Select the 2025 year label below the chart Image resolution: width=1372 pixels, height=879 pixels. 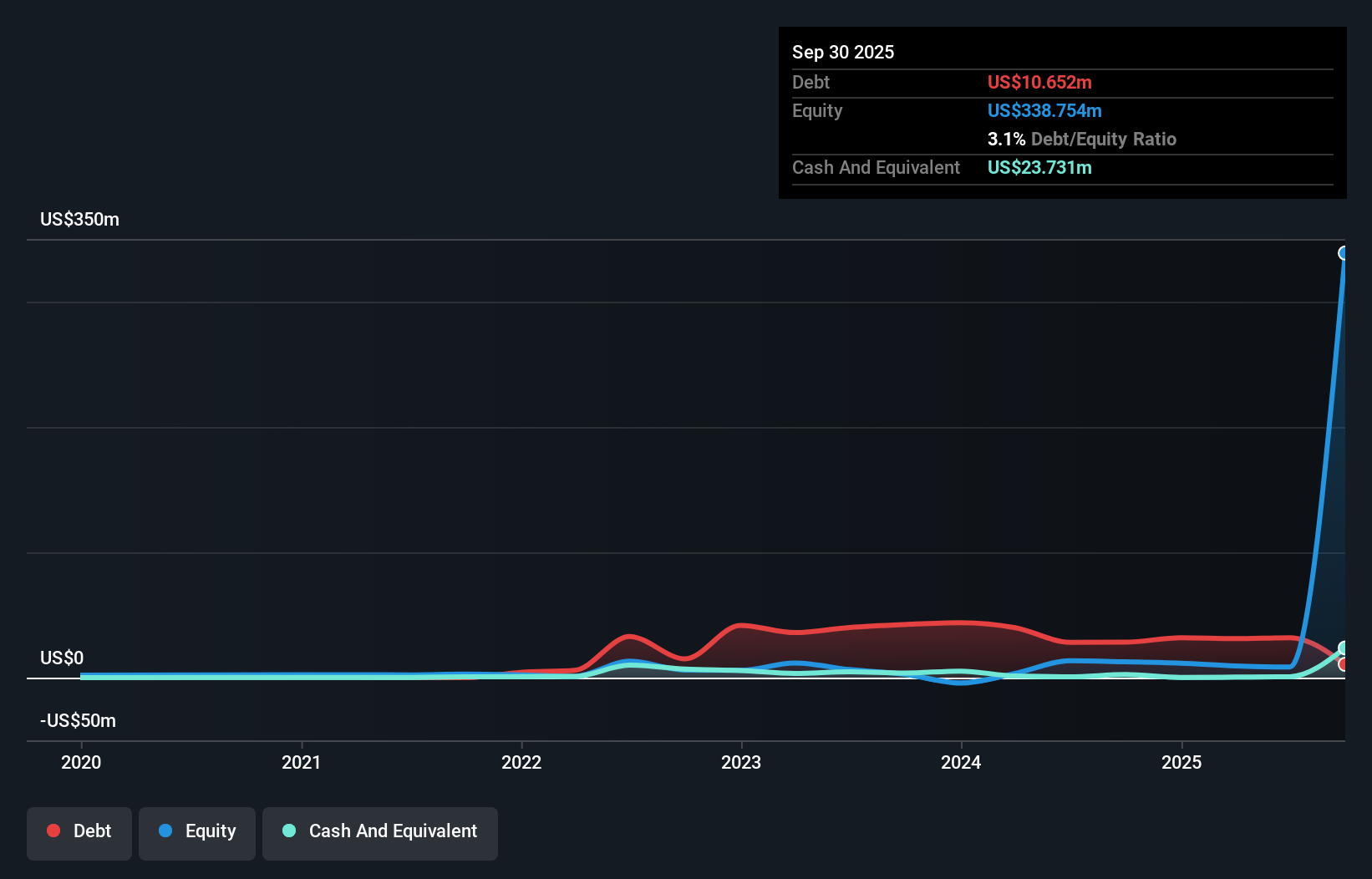[x=1183, y=762]
